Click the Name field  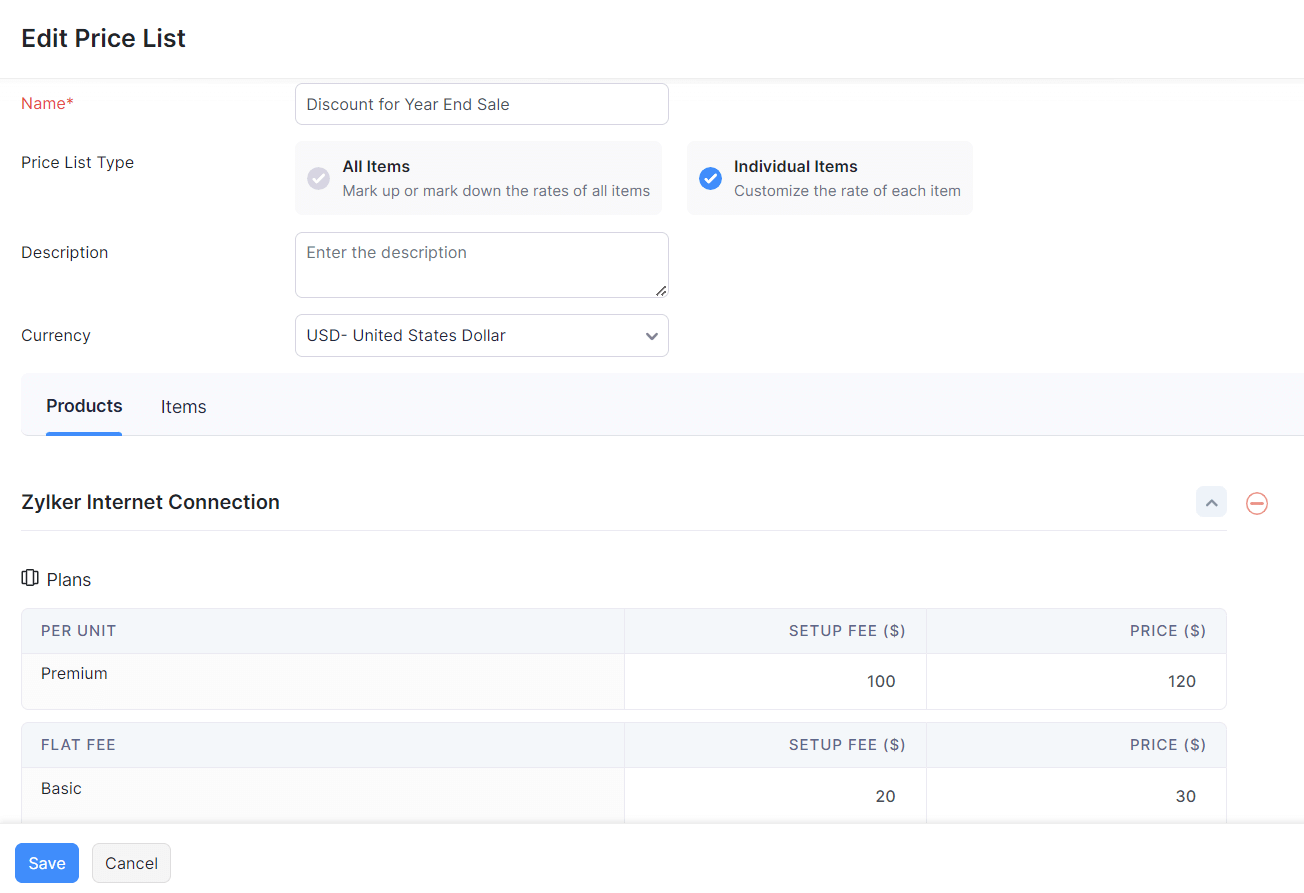(x=481, y=104)
